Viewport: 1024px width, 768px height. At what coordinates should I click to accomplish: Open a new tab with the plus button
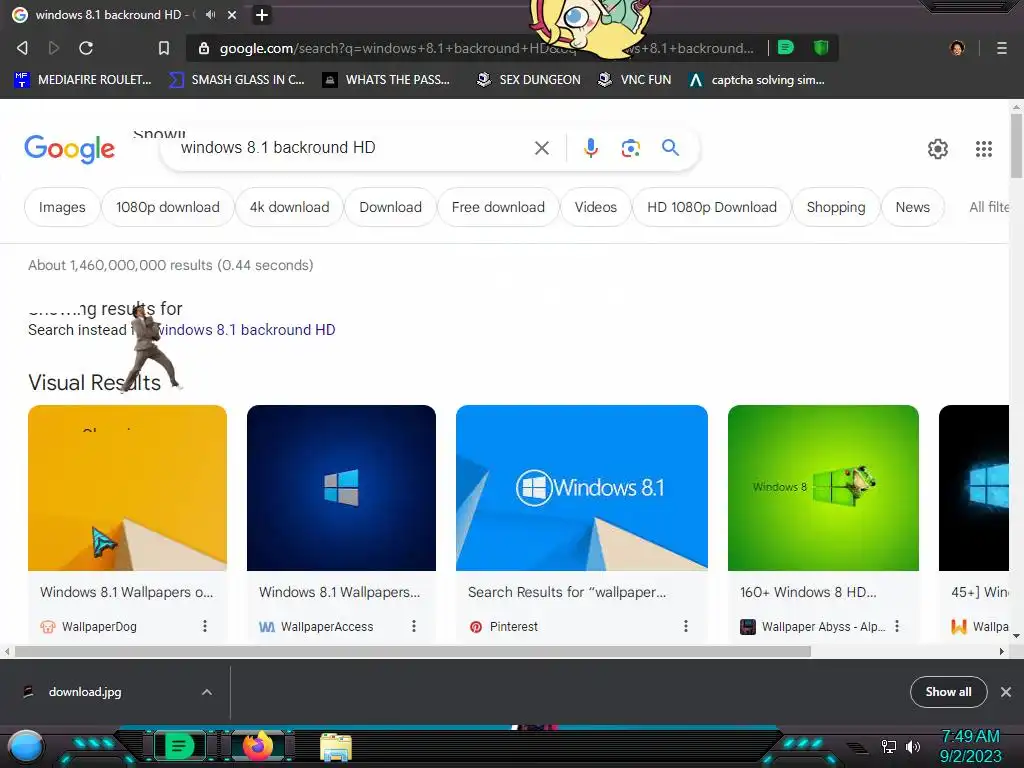point(261,14)
